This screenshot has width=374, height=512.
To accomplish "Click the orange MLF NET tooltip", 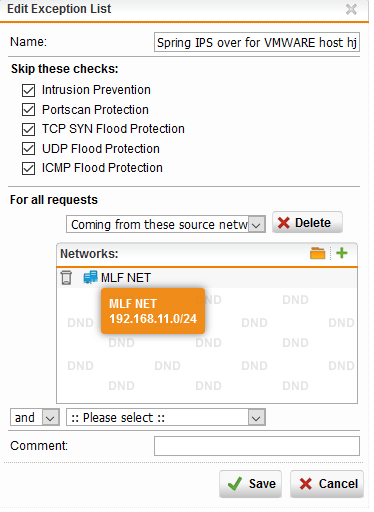I will point(153,311).
